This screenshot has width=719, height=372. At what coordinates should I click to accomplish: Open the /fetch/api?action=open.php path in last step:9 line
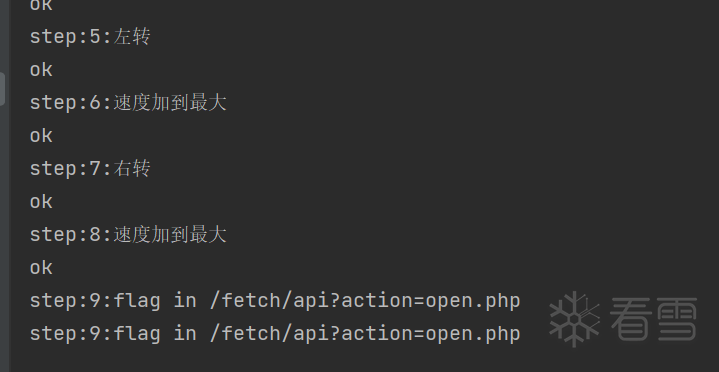coord(365,334)
